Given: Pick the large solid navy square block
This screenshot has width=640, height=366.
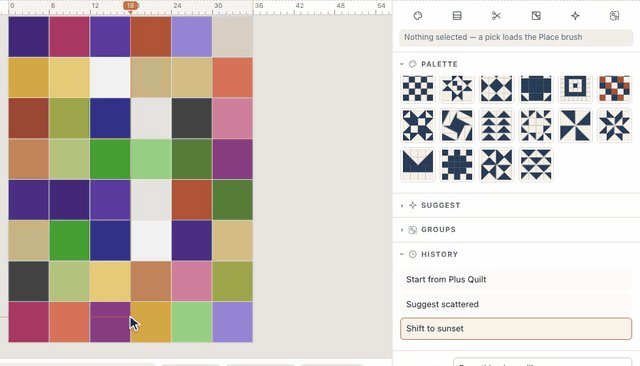Looking at the screenshot, I should pos(536,88).
